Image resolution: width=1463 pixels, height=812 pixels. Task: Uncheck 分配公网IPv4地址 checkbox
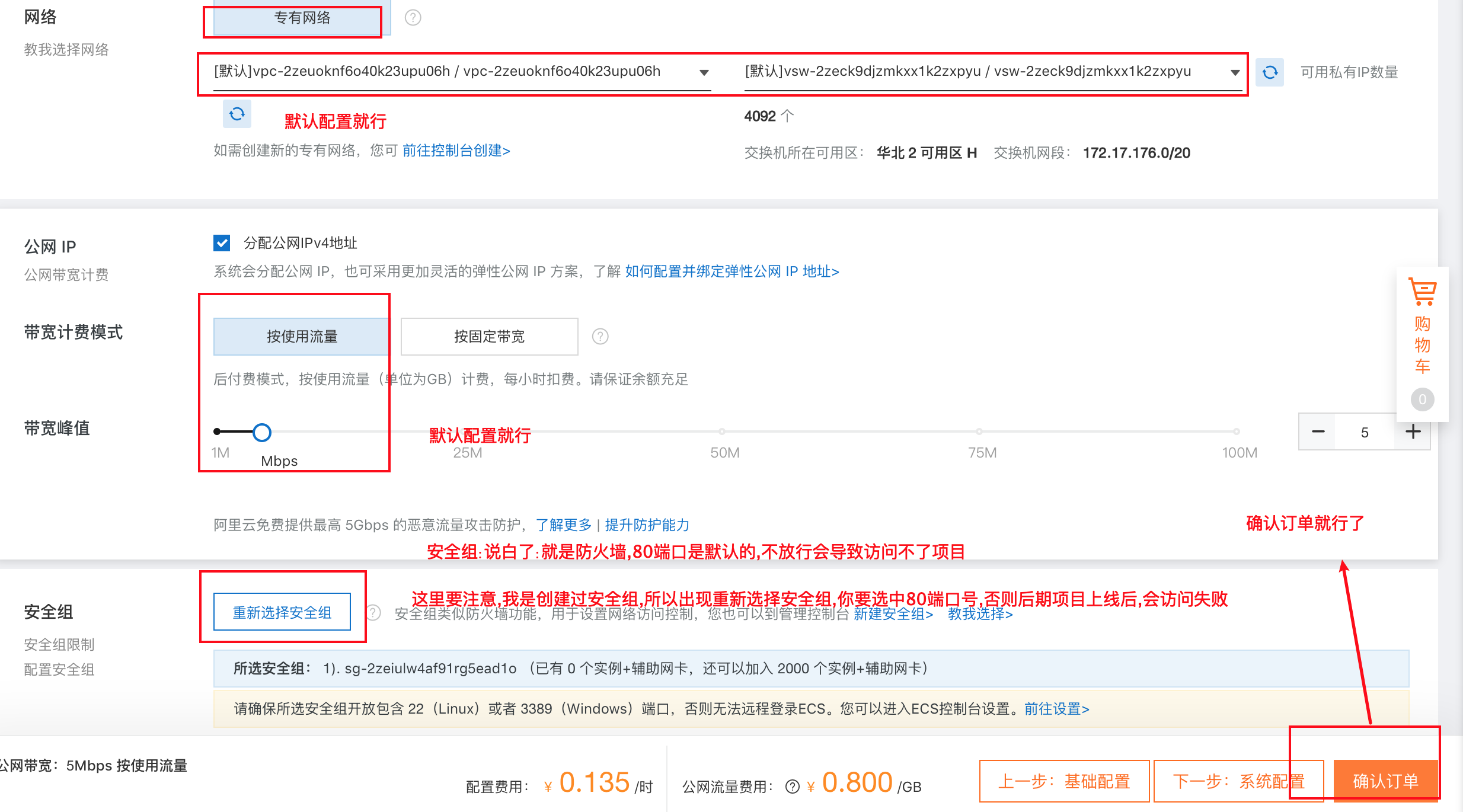point(222,243)
